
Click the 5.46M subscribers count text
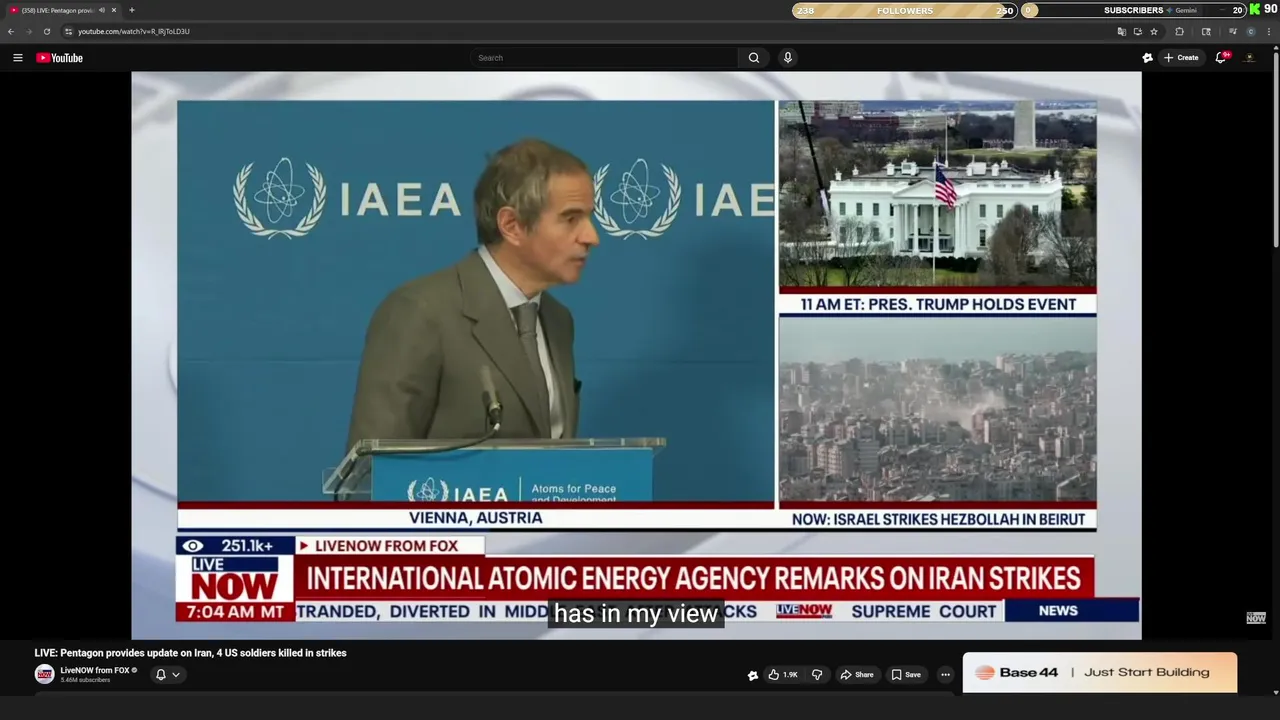point(85,680)
